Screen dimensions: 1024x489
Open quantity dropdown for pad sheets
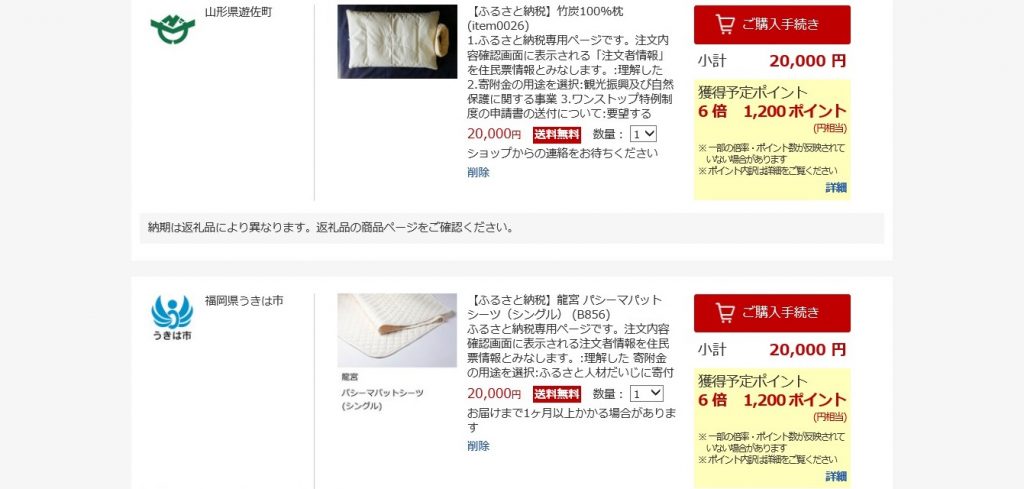(x=647, y=394)
